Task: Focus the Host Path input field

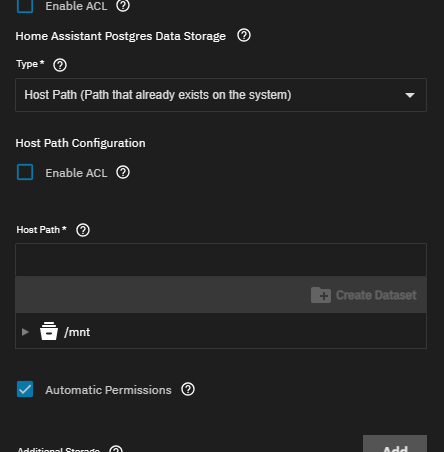Action: (x=221, y=260)
